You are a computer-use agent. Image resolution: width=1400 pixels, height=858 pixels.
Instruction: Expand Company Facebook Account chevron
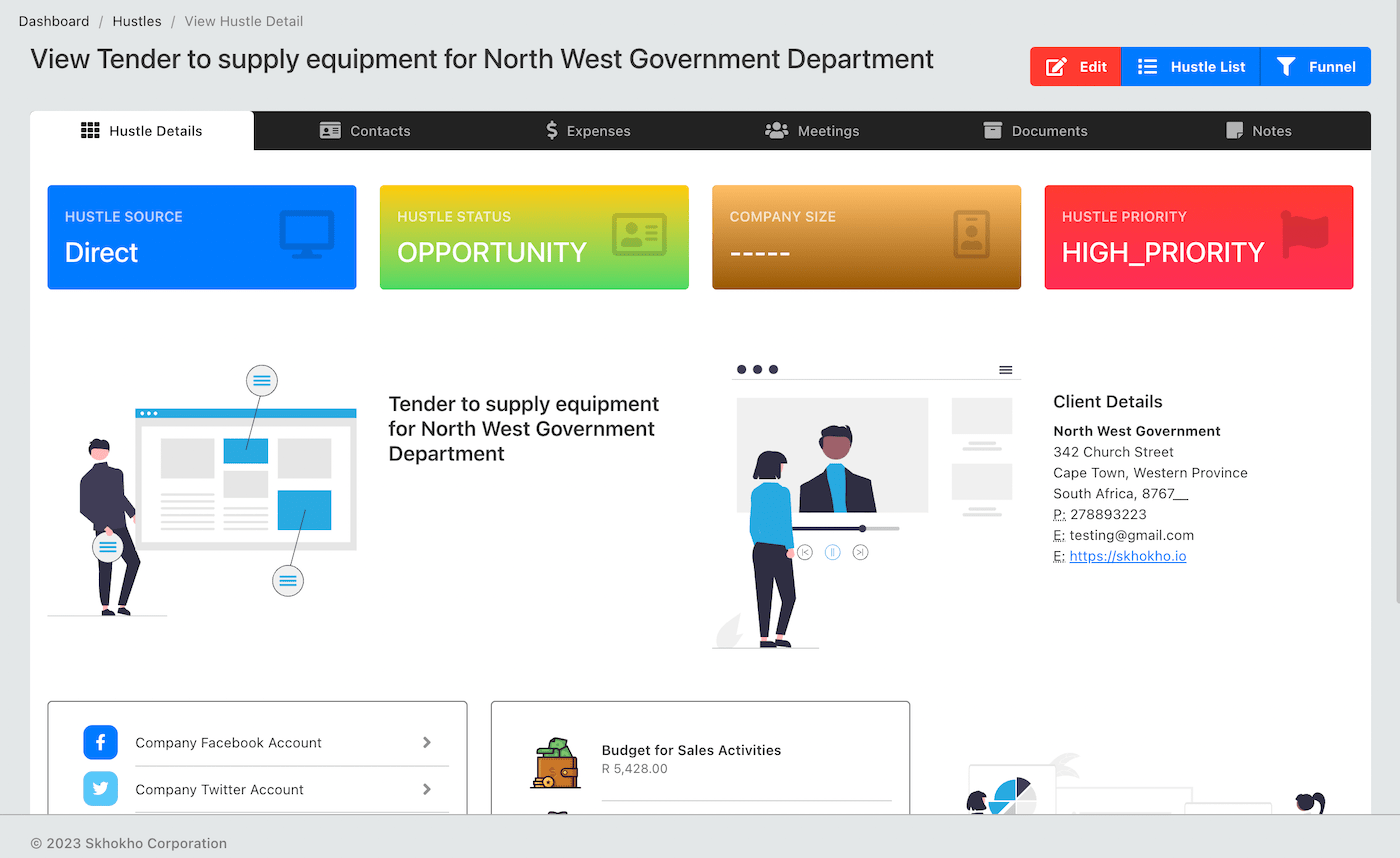(x=427, y=742)
